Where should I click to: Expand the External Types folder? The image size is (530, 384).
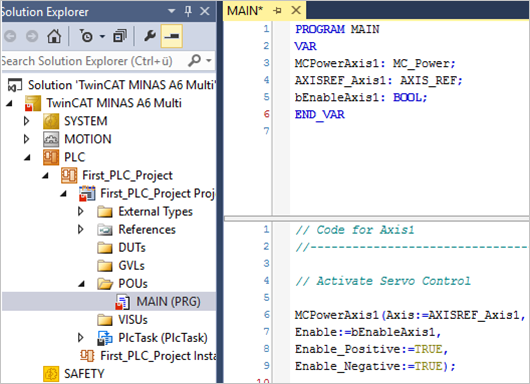(x=80, y=211)
